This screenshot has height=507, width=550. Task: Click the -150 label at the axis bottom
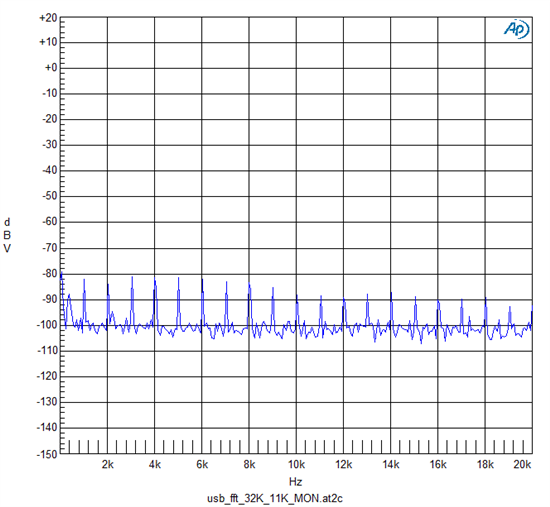47,454
